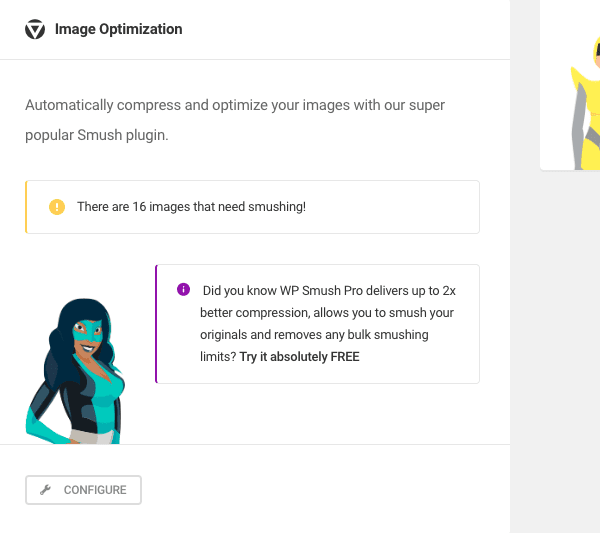Click the word CONFIGURE label text

coord(95,490)
